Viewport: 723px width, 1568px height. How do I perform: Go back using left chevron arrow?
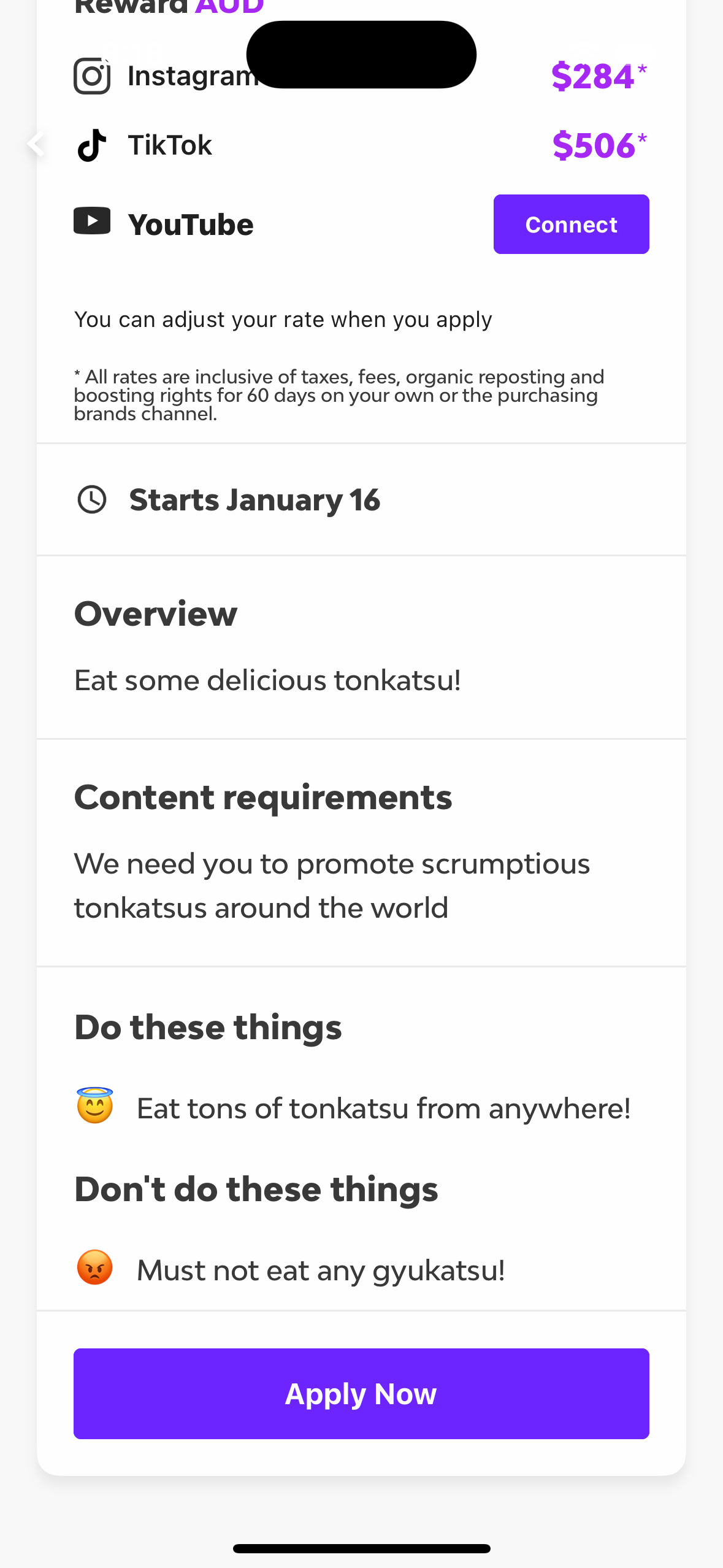pos(36,144)
